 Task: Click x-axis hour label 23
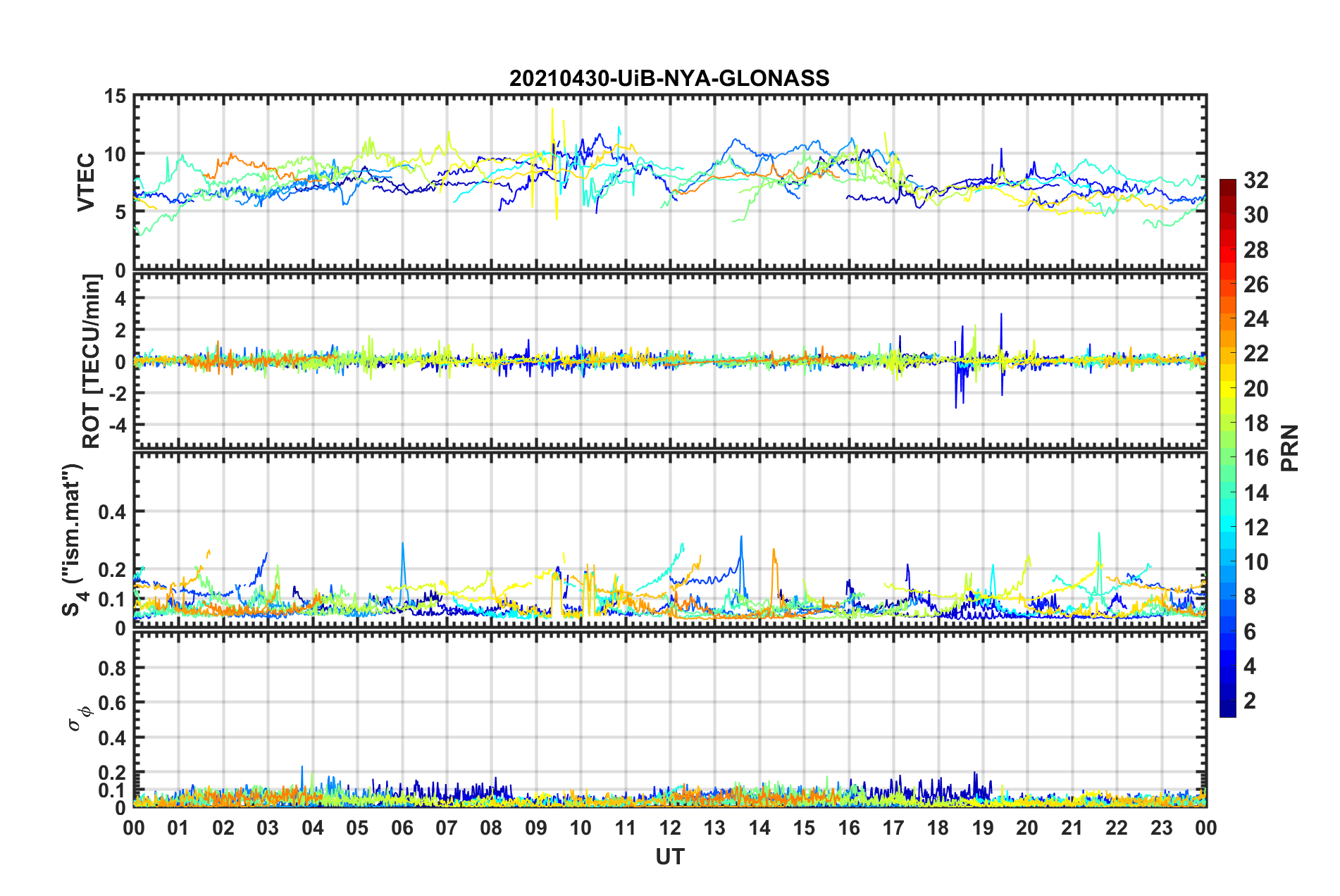point(1161,828)
